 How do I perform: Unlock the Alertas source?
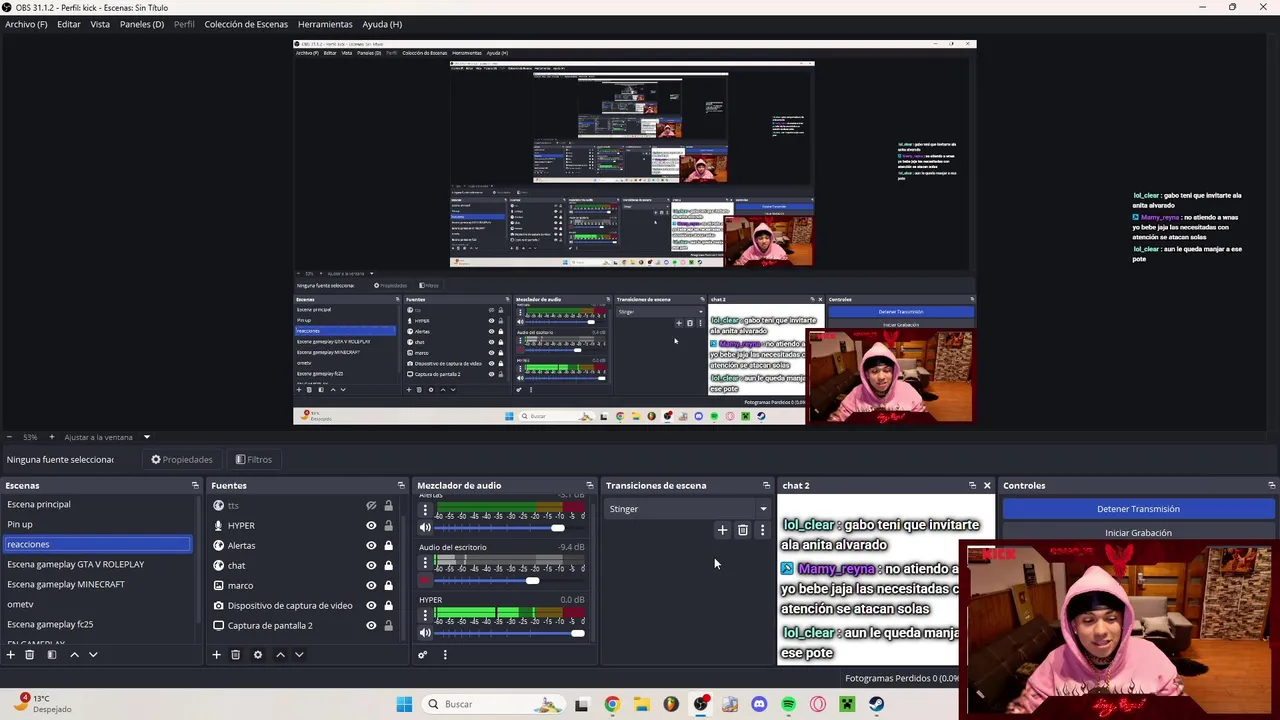pyautogui.click(x=388, y=545)
